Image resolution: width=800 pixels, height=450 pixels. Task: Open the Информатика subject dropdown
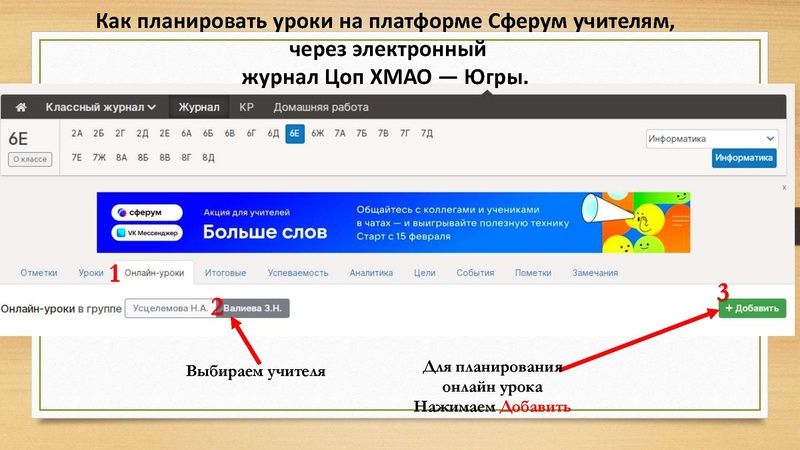[711, 139]
